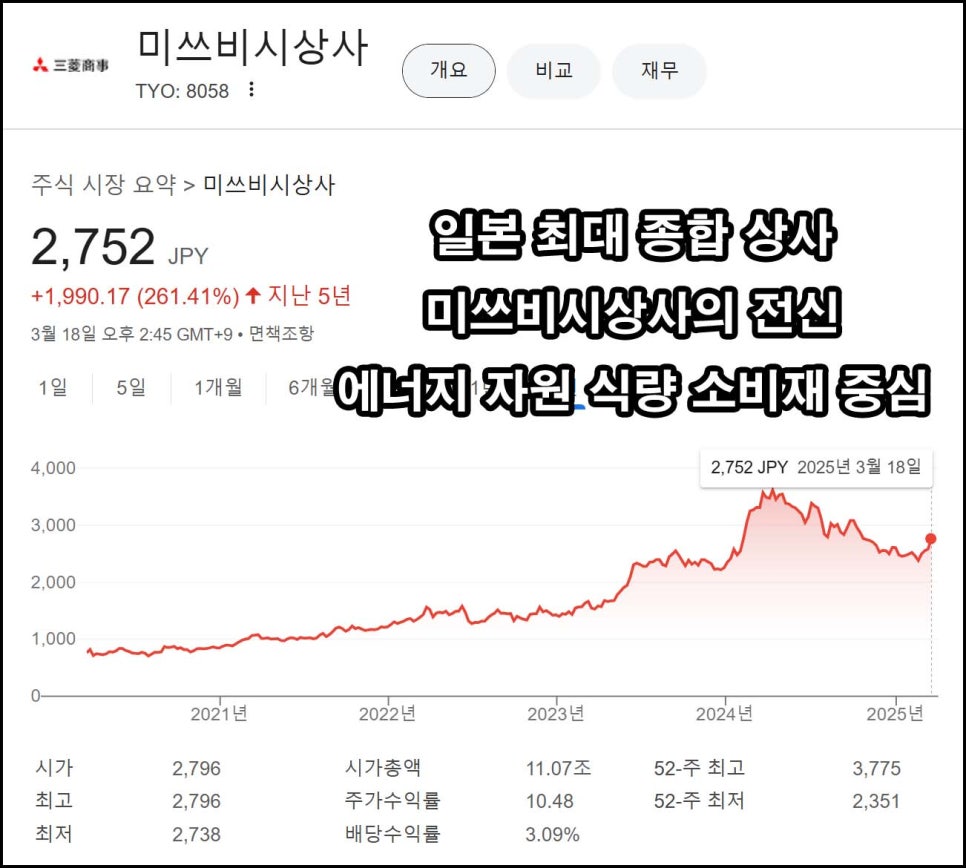The image size is (966, 868).
Task: Select the 개요 tab
Action: coord(448,70)
